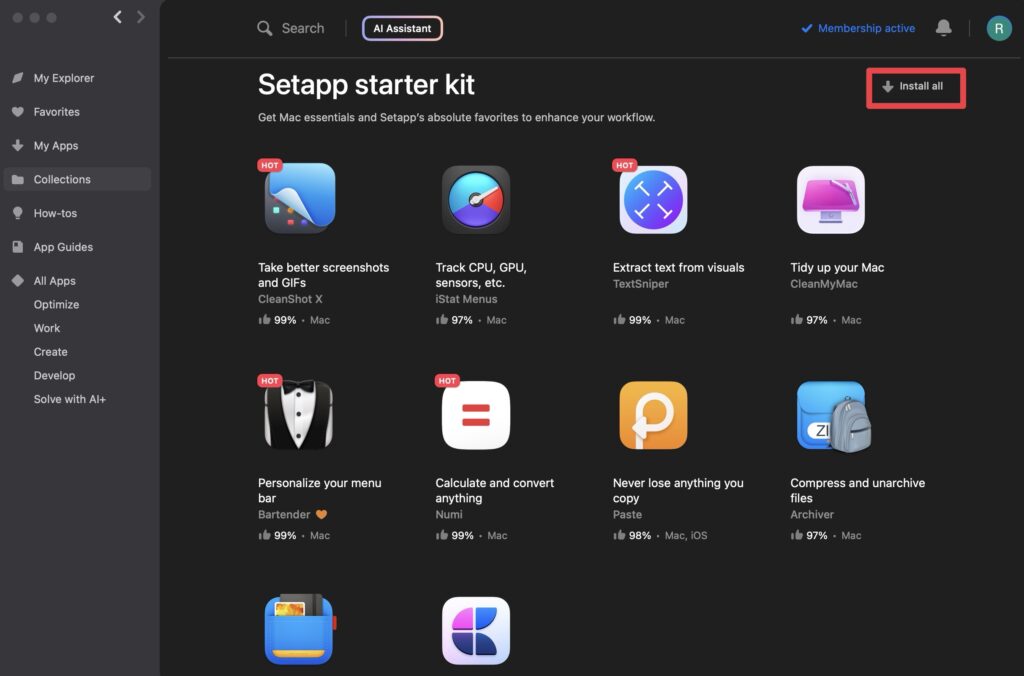Click the Archiver app name
Viewport: 1024px width, 676px height.
pos(812,515)
